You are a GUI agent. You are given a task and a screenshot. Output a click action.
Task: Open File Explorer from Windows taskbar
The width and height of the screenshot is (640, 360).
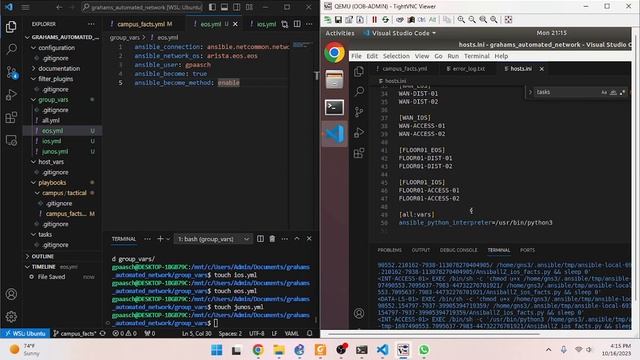(x=279, y=350)
